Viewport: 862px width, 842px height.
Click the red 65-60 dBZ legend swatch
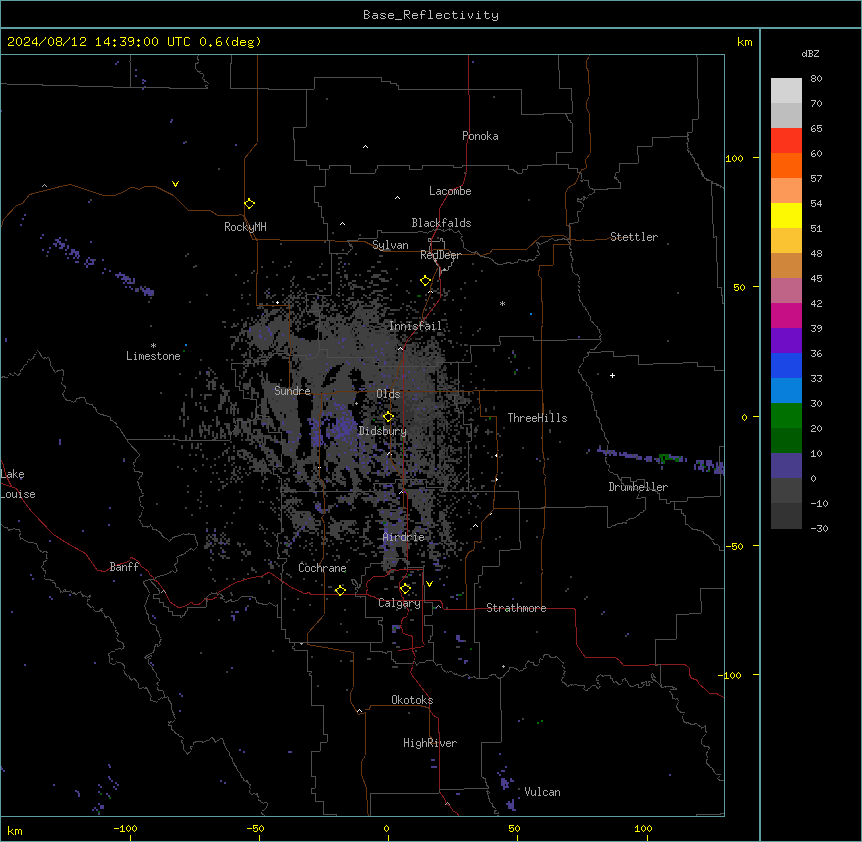tap(786, 141)
